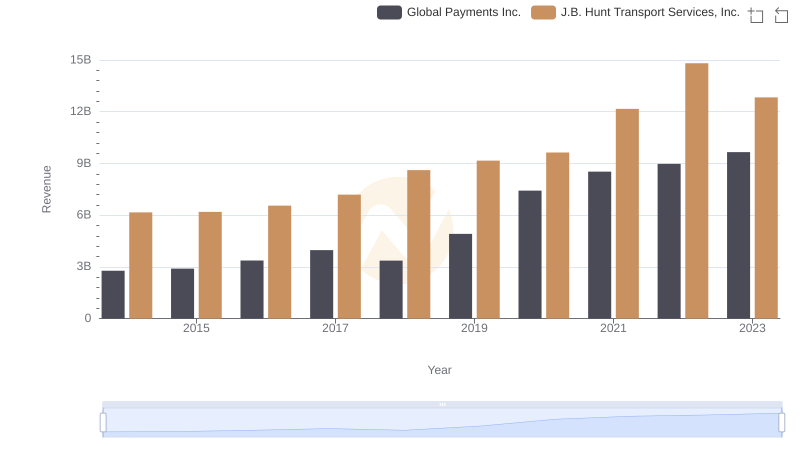The height and width of the screenshot is (461, 800).
Task: Click the 2020 Global Payments revenue bar
Action: coord(530,254)
